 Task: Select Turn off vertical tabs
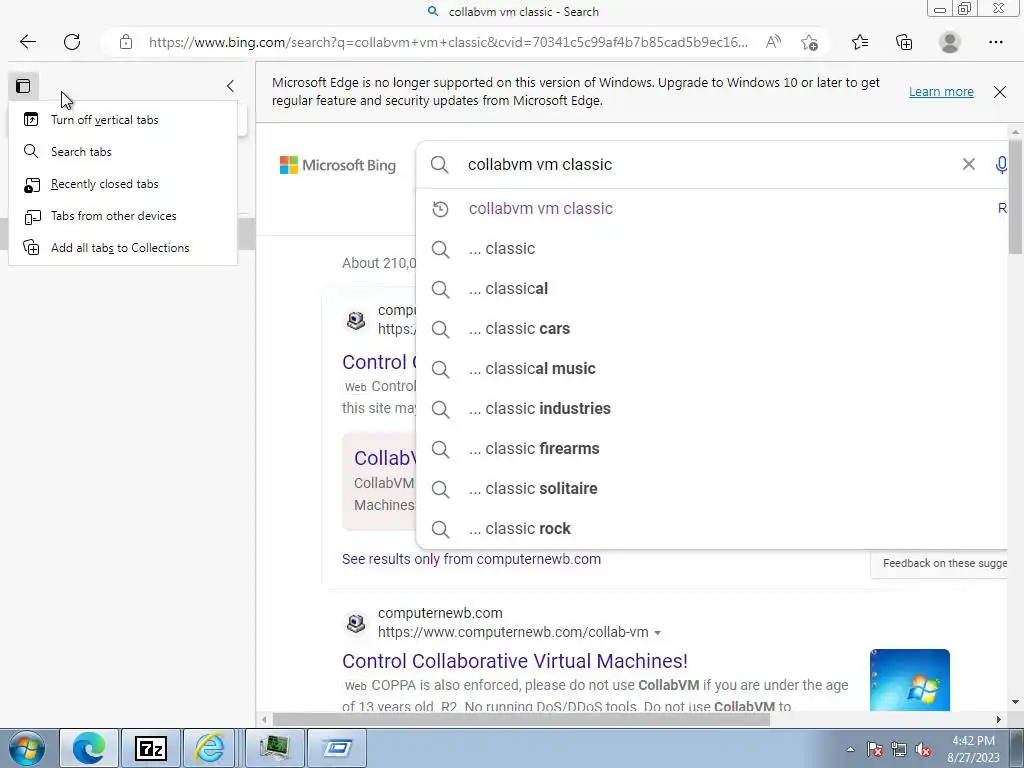click(123, 120)
